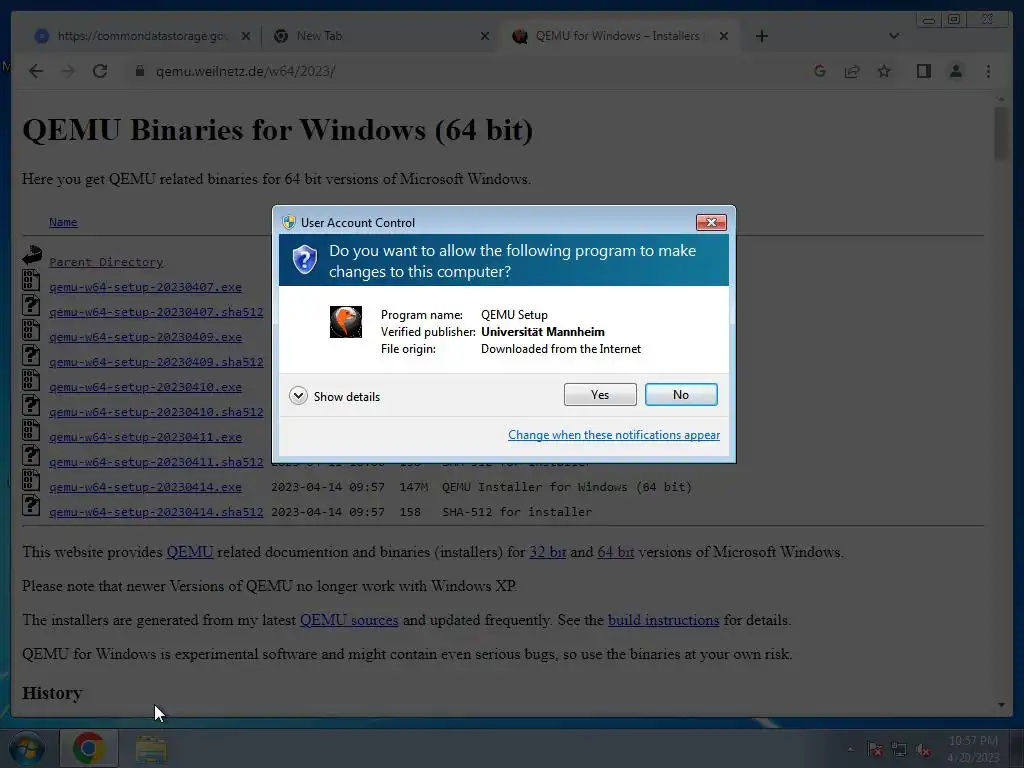Open Parent Directory link
The width and height of the screenshot is (1024, 768).
coord(106,262)
